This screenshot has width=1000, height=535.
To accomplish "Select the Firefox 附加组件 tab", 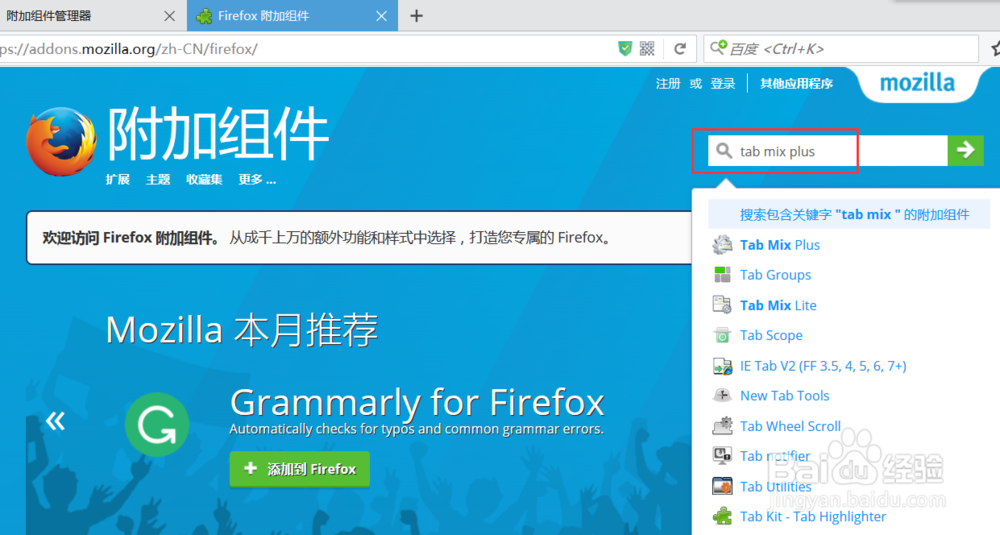I will click(x=292, y=16).
